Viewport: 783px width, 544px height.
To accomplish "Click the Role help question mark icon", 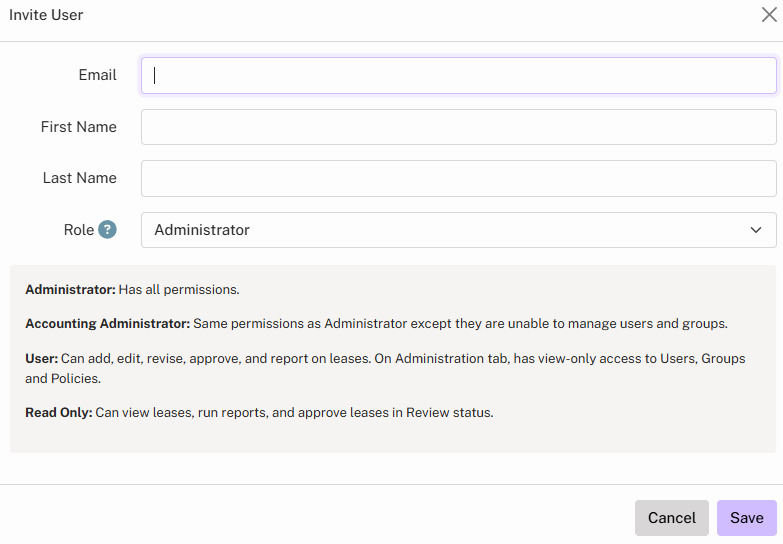I will click(107, 230).
